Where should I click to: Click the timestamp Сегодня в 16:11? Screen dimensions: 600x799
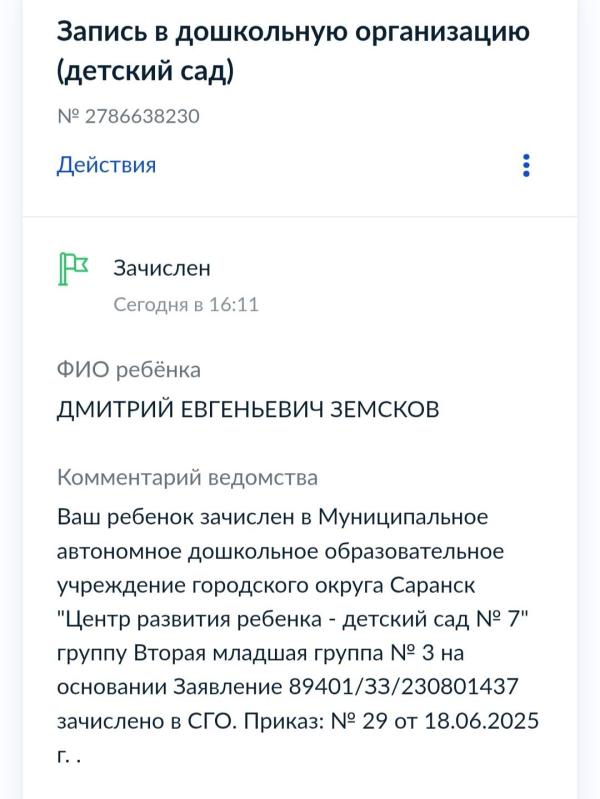point(186,304)
